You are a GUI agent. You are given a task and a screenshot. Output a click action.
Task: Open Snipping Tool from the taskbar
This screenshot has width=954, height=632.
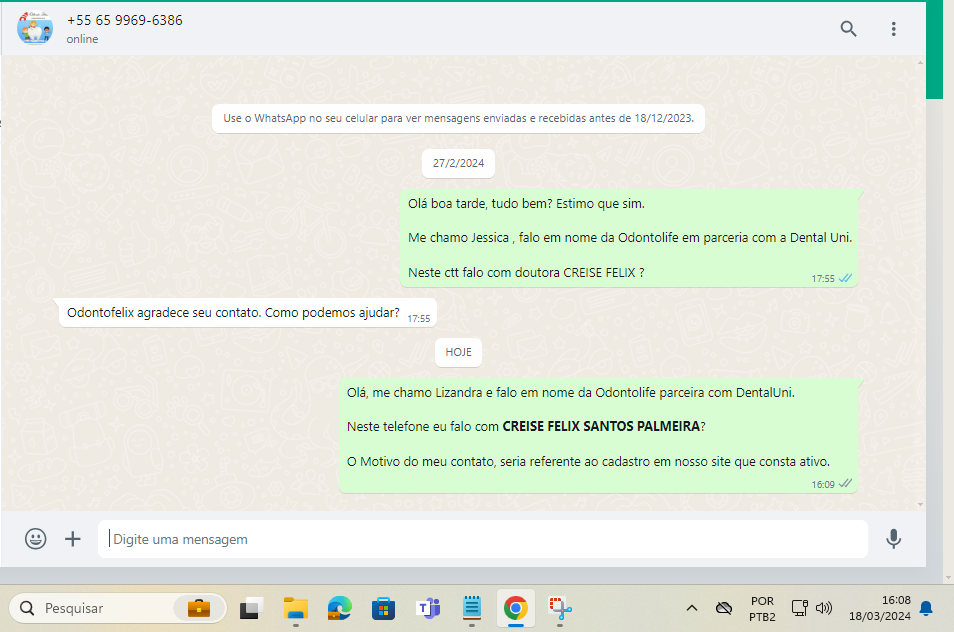(559, 608)
